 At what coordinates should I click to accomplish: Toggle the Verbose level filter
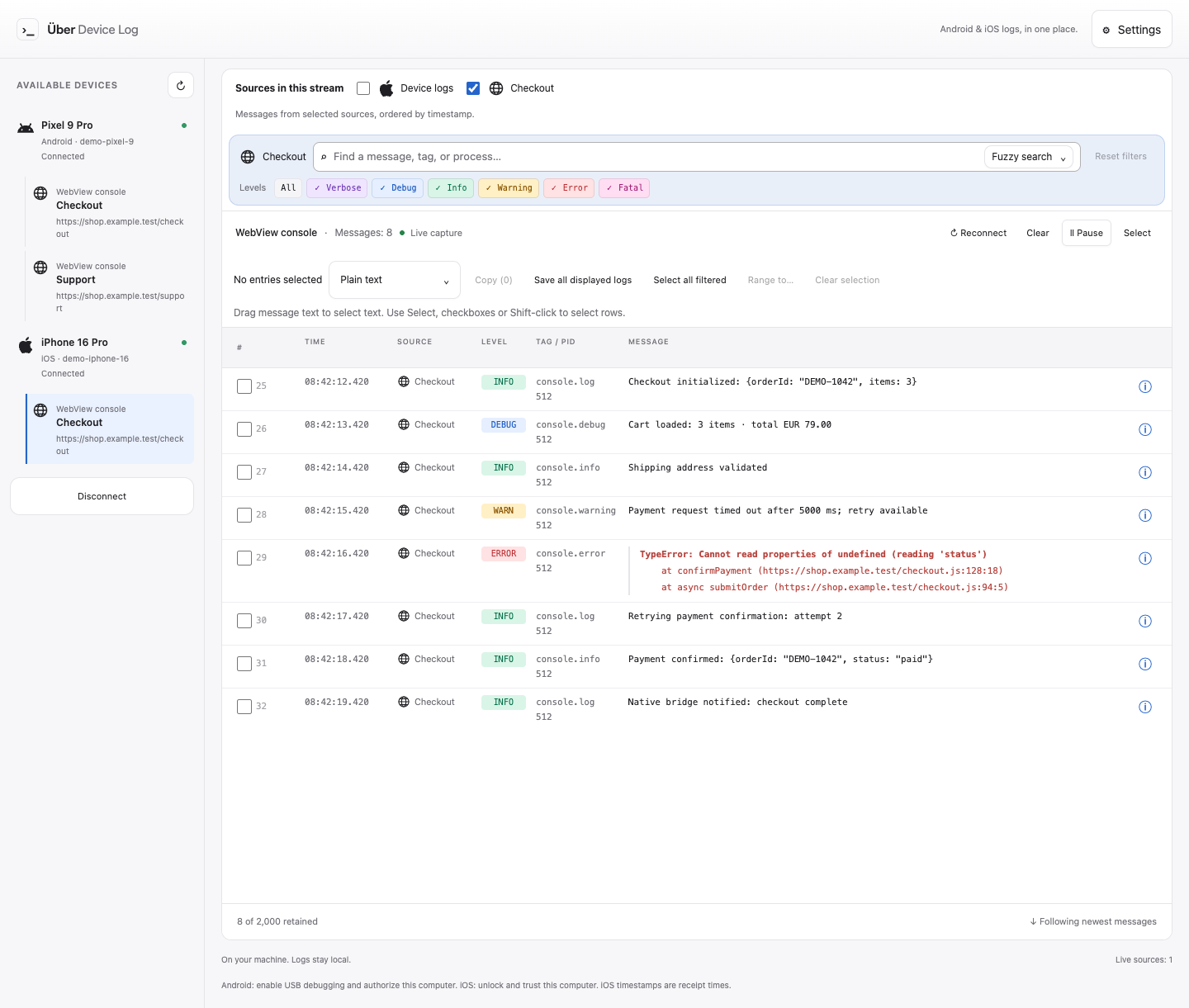[x=337, y=188]
